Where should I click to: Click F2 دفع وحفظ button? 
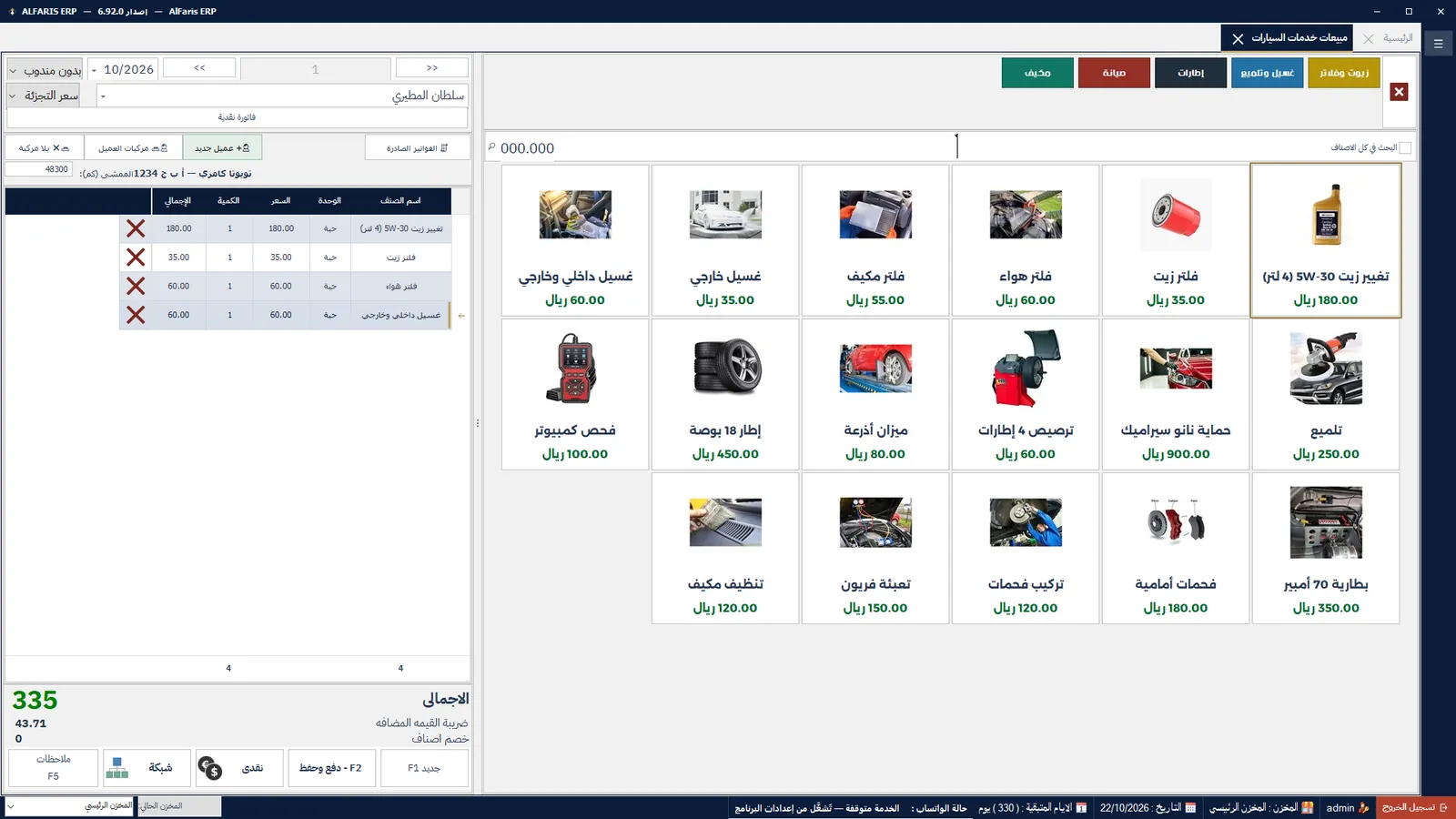pos(331,768)
